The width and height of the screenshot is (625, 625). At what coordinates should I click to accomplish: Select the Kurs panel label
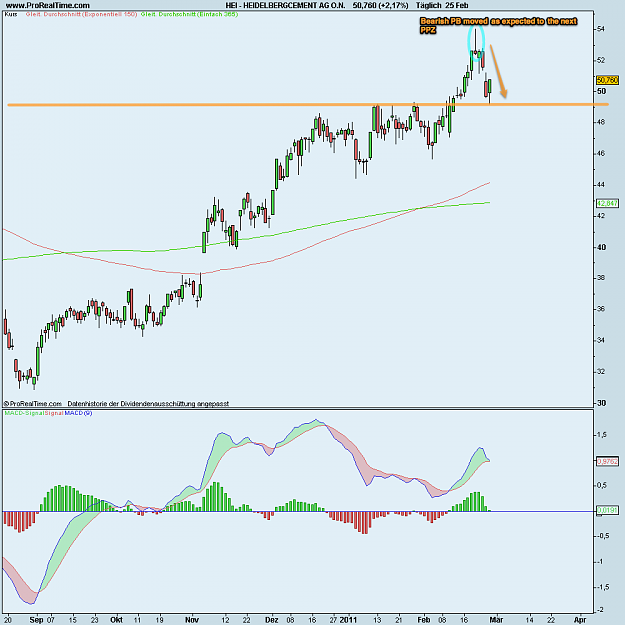(x=11, y=14)
